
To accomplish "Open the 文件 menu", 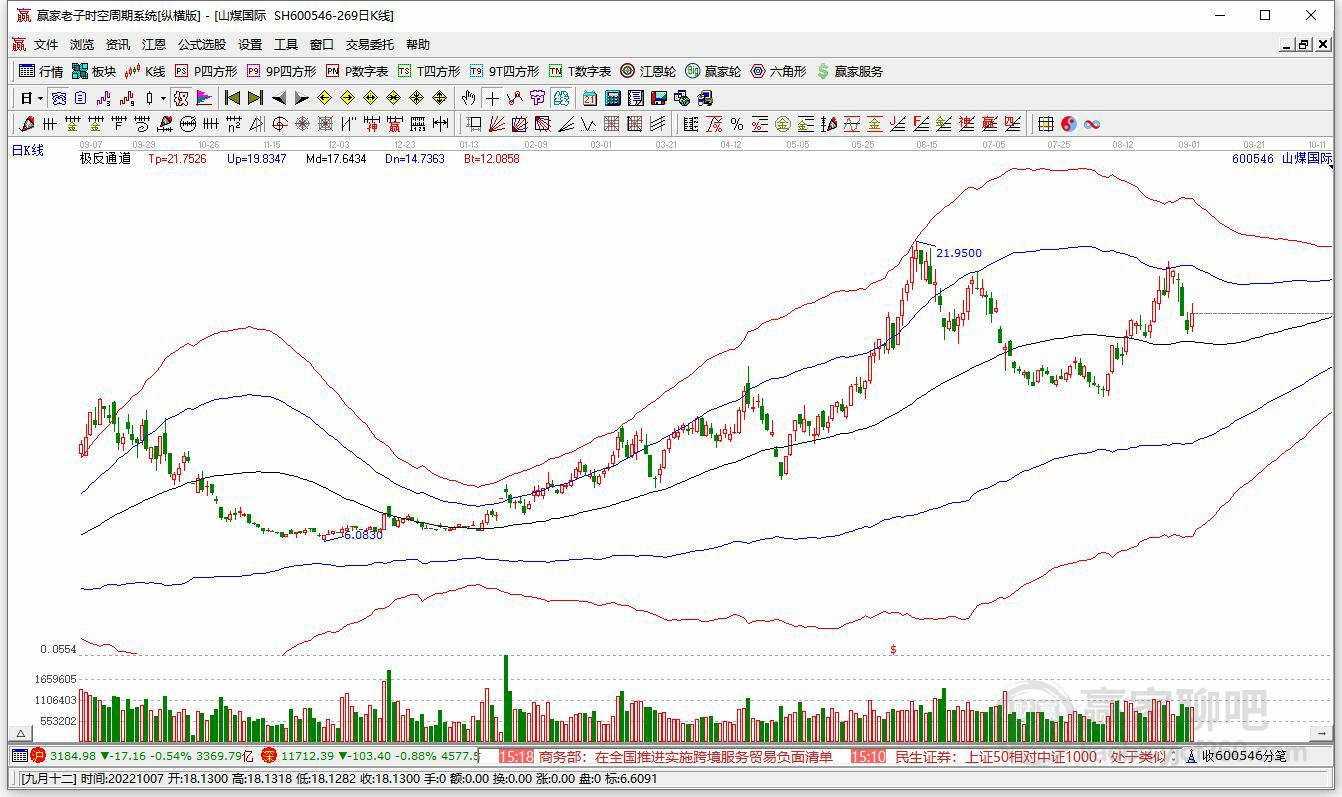I will [46, 45].
